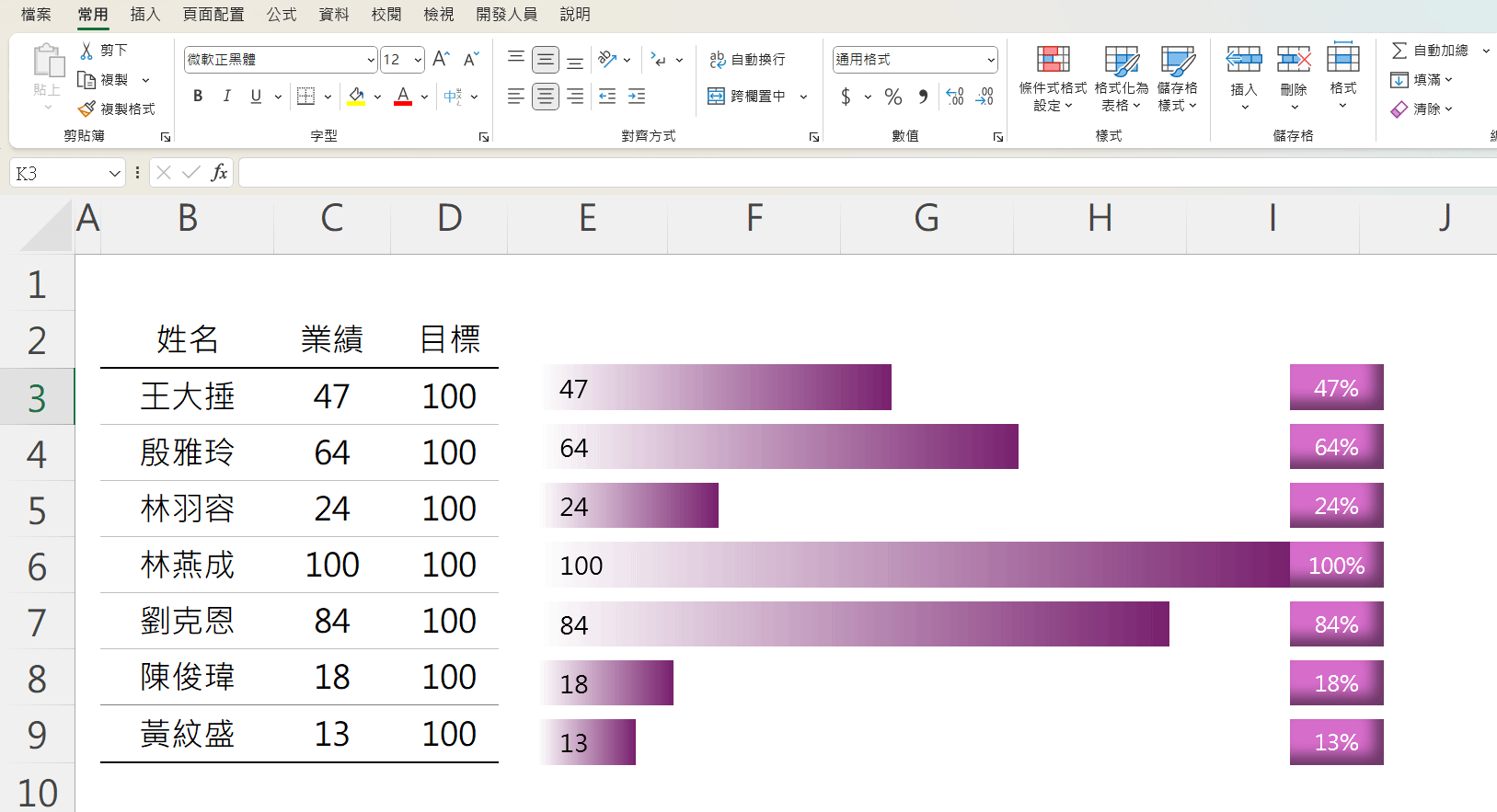This screenshot has width=1497, height=812.
Task: Select column E header
Action: coord(587,219)
